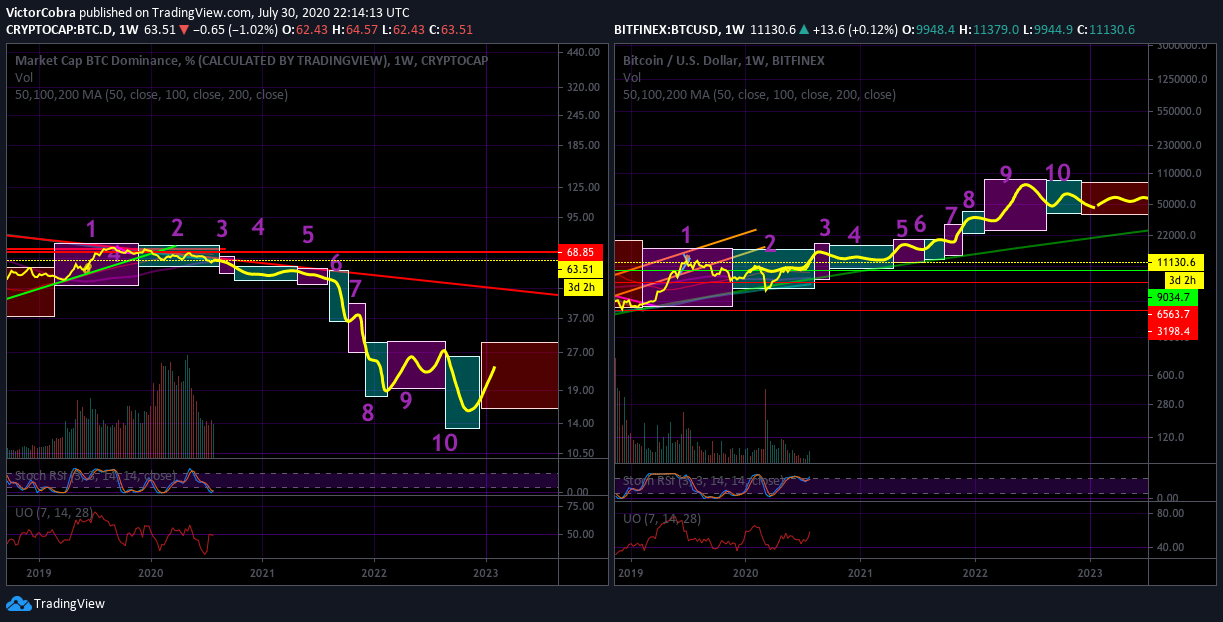The width and height of the screenshot is (1223, 622).
Task: Click 440.00 on dominance price scale
Action: pyautogui.click(x=581, y=52)
